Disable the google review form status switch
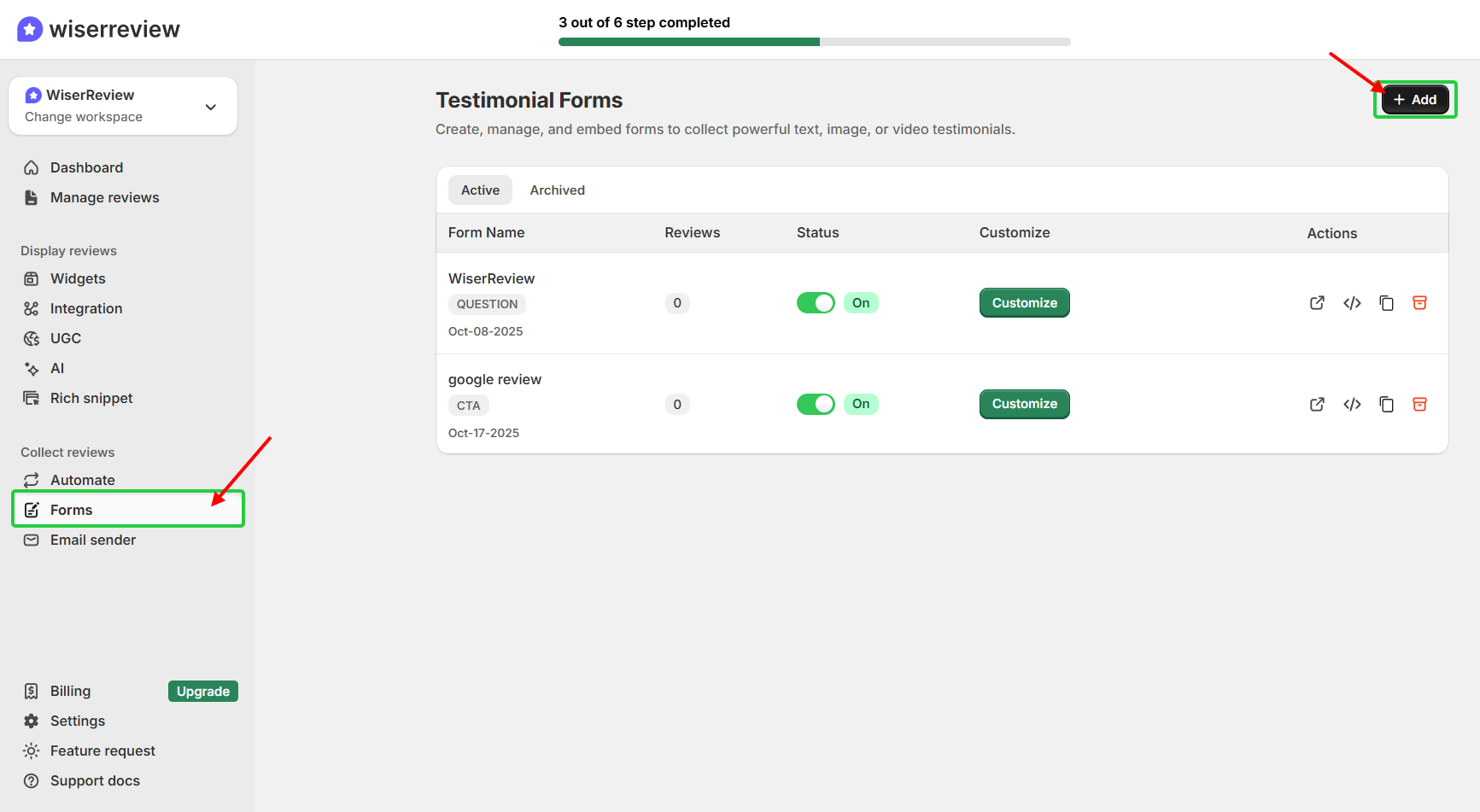The height and width of the screenshot is (812, 1480). click(816, 405)
